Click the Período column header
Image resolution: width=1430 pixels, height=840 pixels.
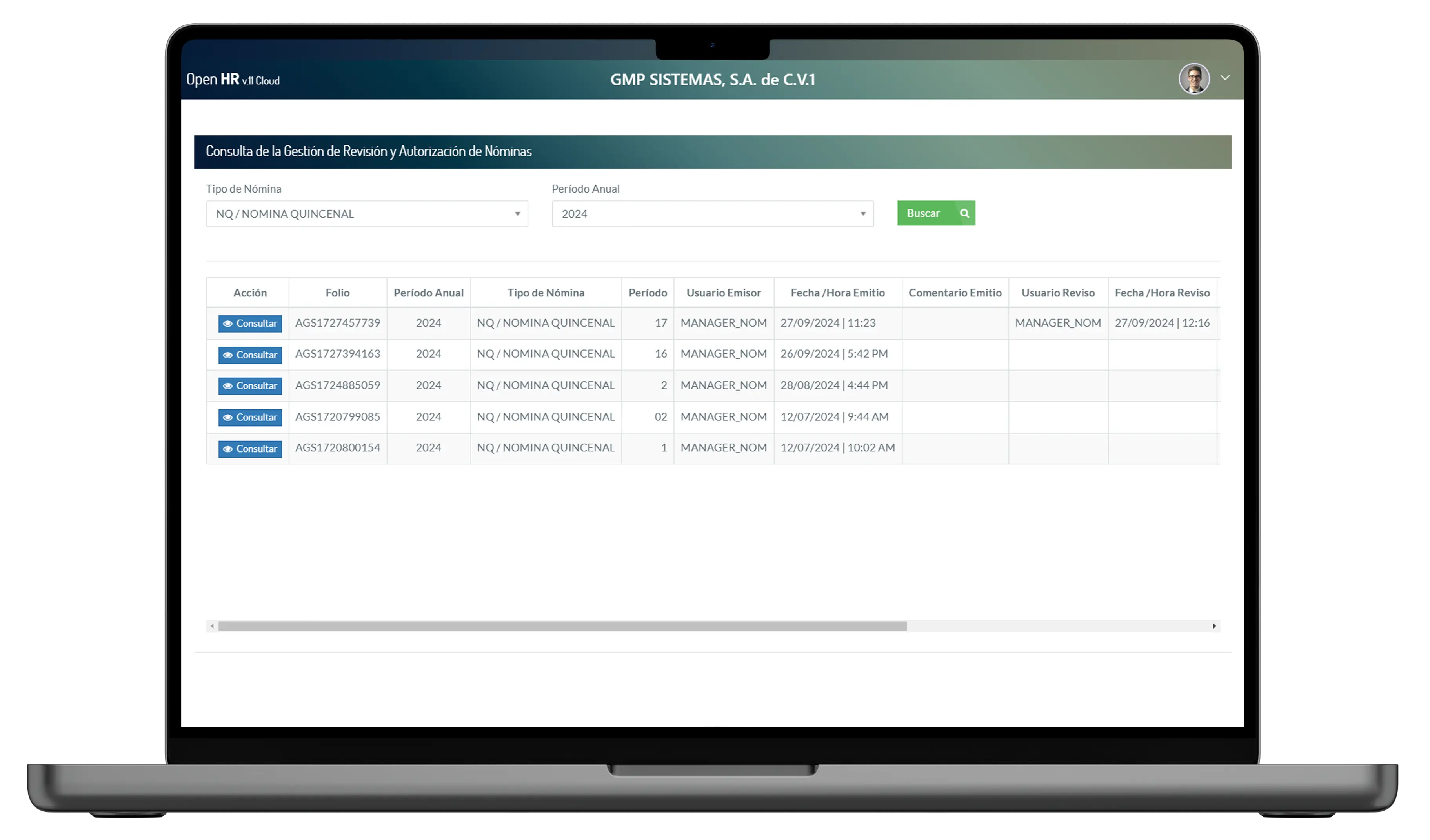[x=648, y=293]
